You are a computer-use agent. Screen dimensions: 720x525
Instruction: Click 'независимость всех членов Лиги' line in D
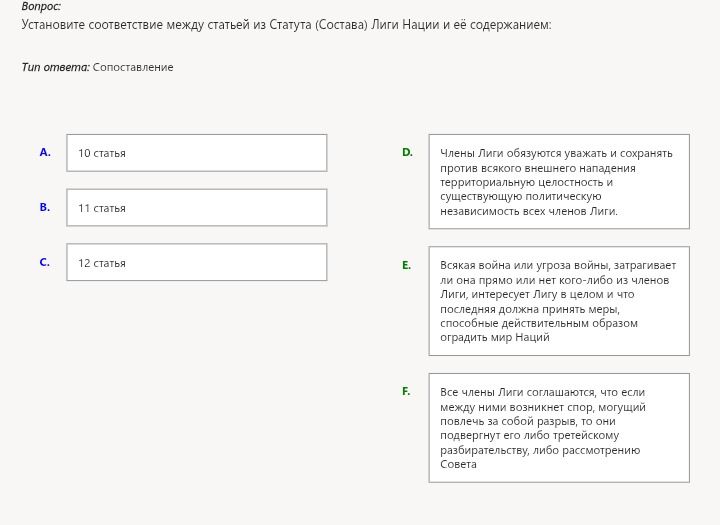pos(529,211)
